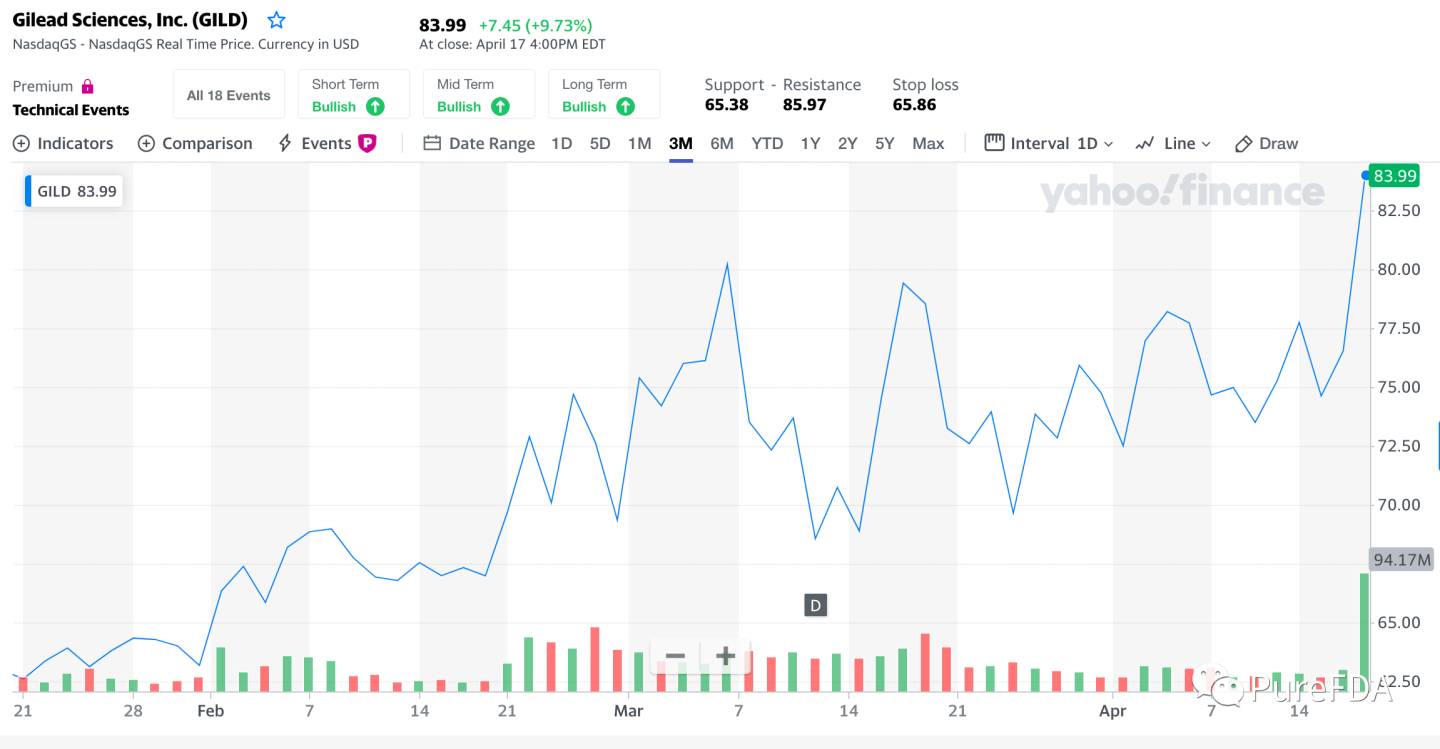This screenshot has height=749, width=1440.
Task: Click the Interval candlestick icon
Action: (x=994, y=143)
